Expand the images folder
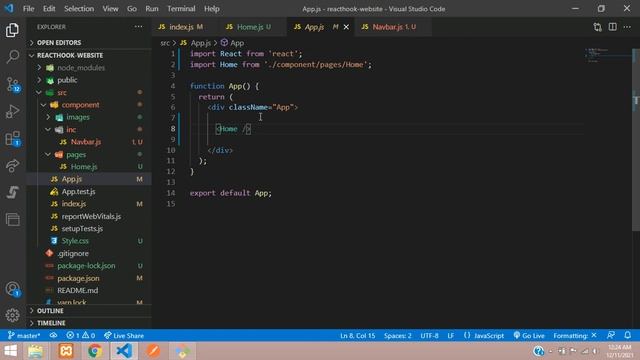Viewport: 640px width, 360px height. [x=89, y=117]
